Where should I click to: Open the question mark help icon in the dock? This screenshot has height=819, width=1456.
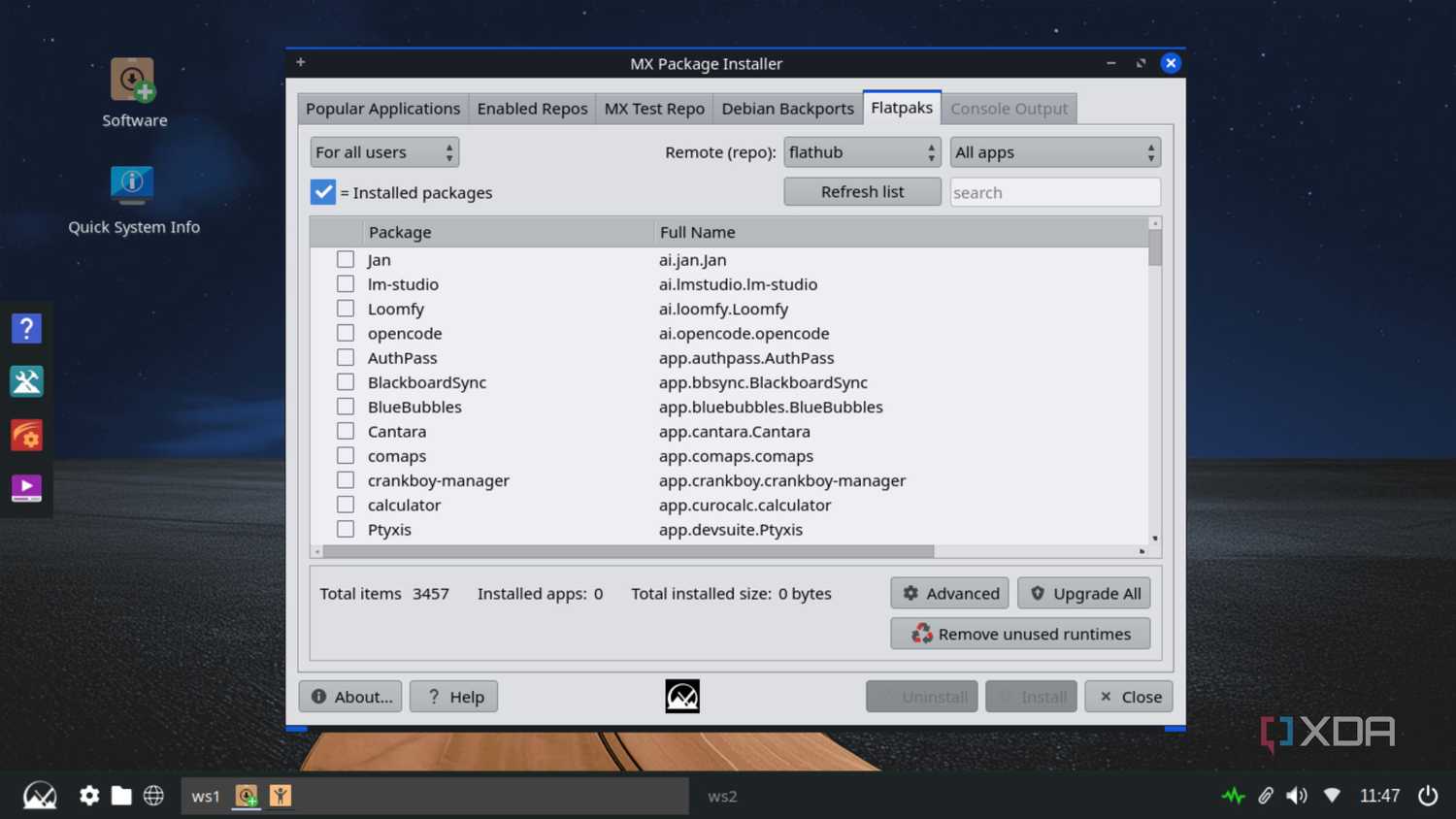(26, 329)
